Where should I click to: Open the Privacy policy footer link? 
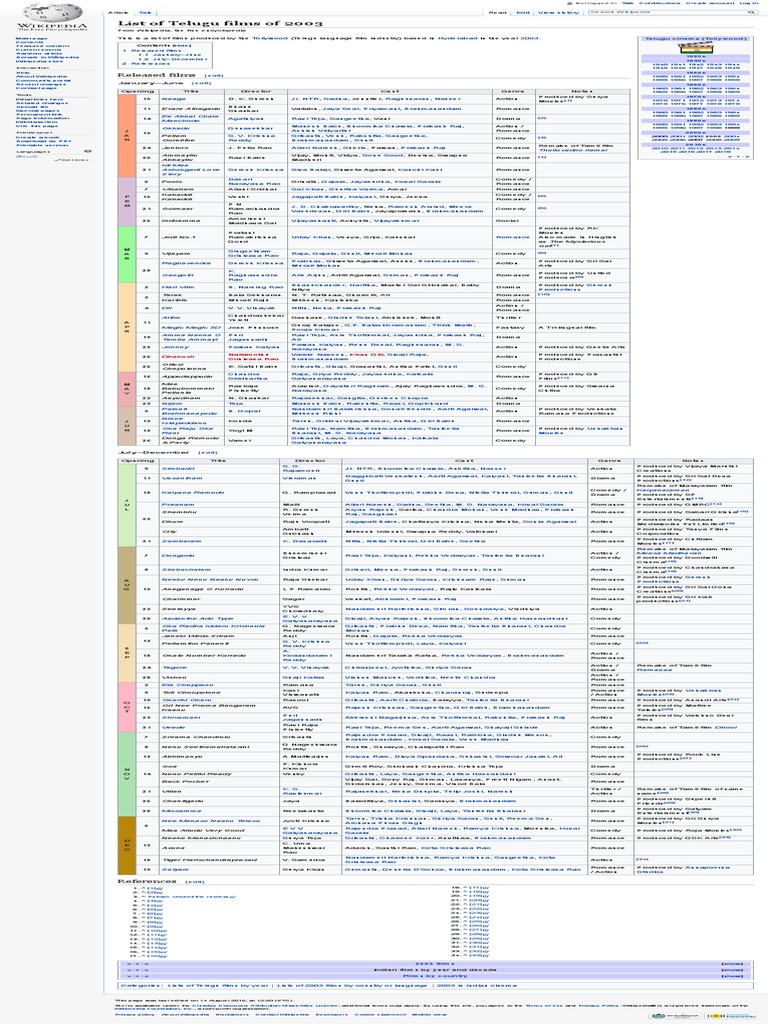pyautogui.click(x=135, y=1014)
